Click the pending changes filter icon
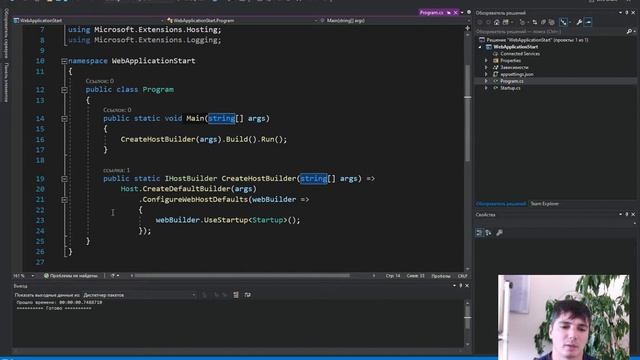 (522, 22)
